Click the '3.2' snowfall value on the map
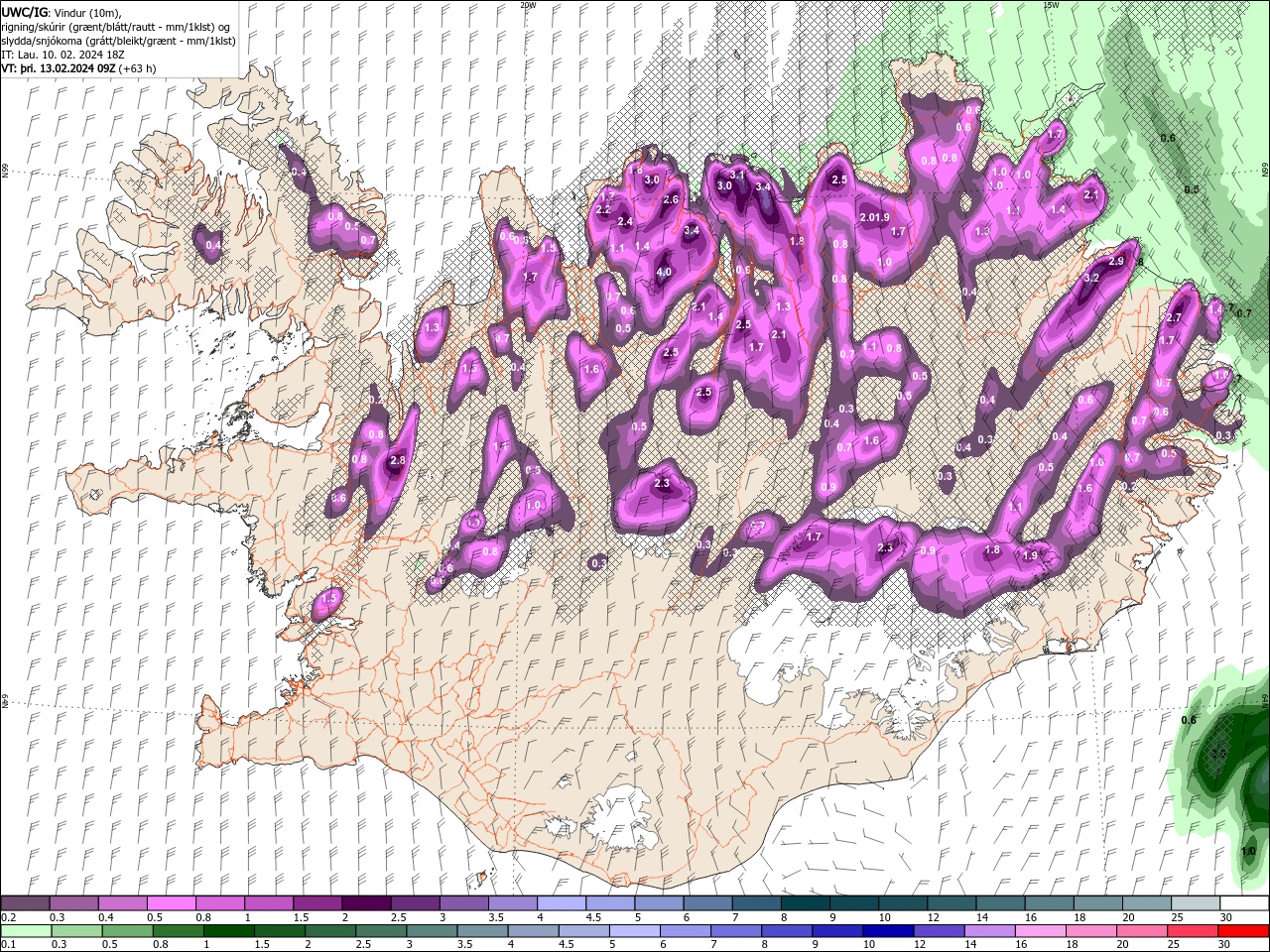This screenshot has height=952, width=1270. click(x=1091, y=278)
